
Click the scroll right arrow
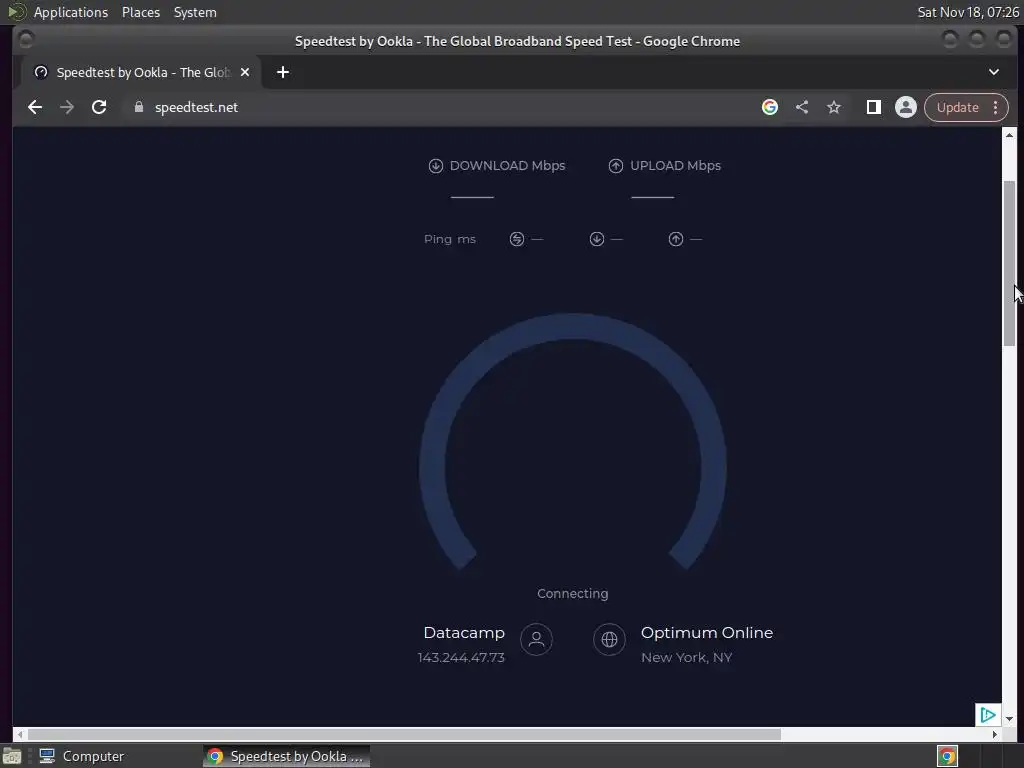995,734
